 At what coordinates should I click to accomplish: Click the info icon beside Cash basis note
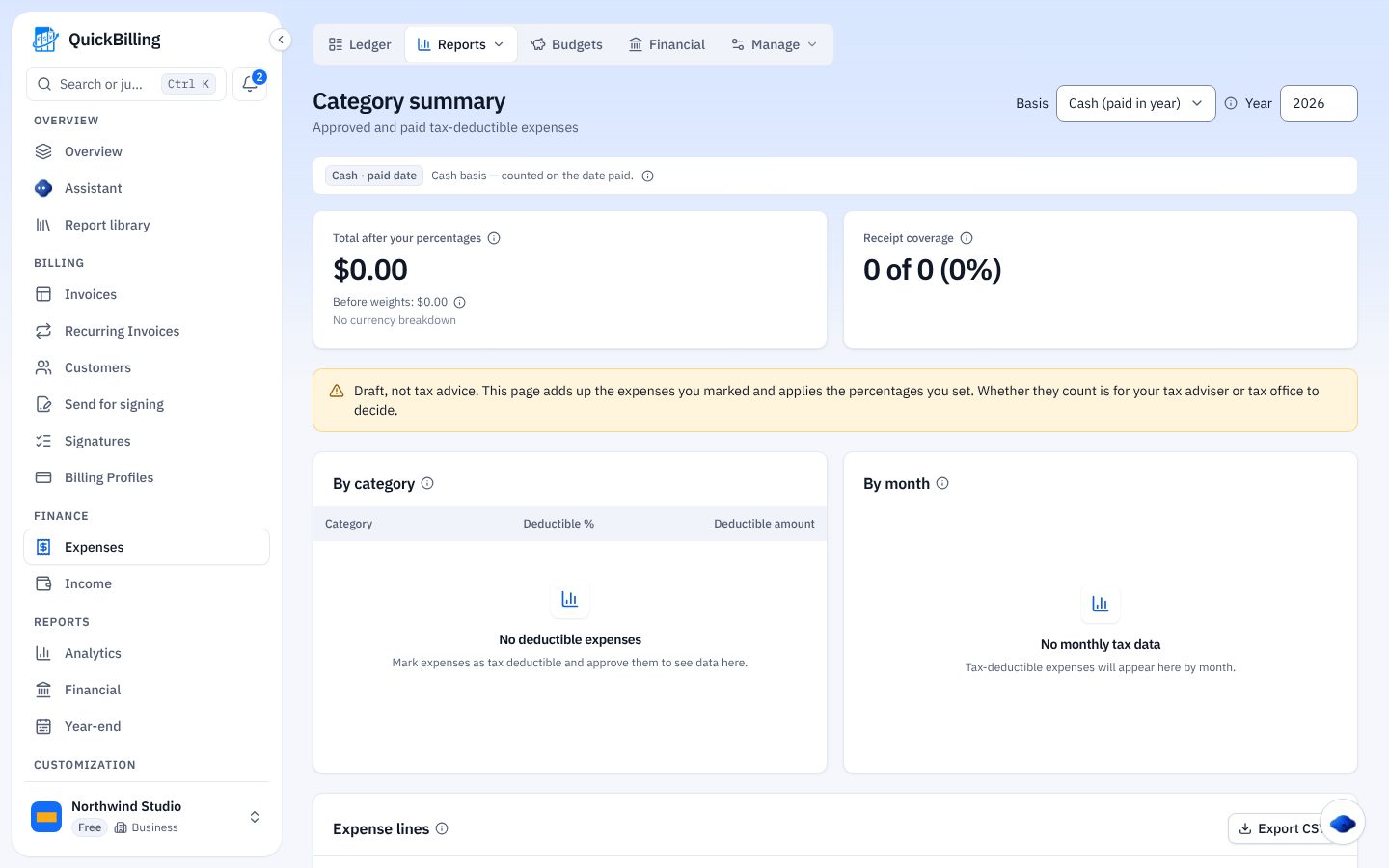(648, 176)
